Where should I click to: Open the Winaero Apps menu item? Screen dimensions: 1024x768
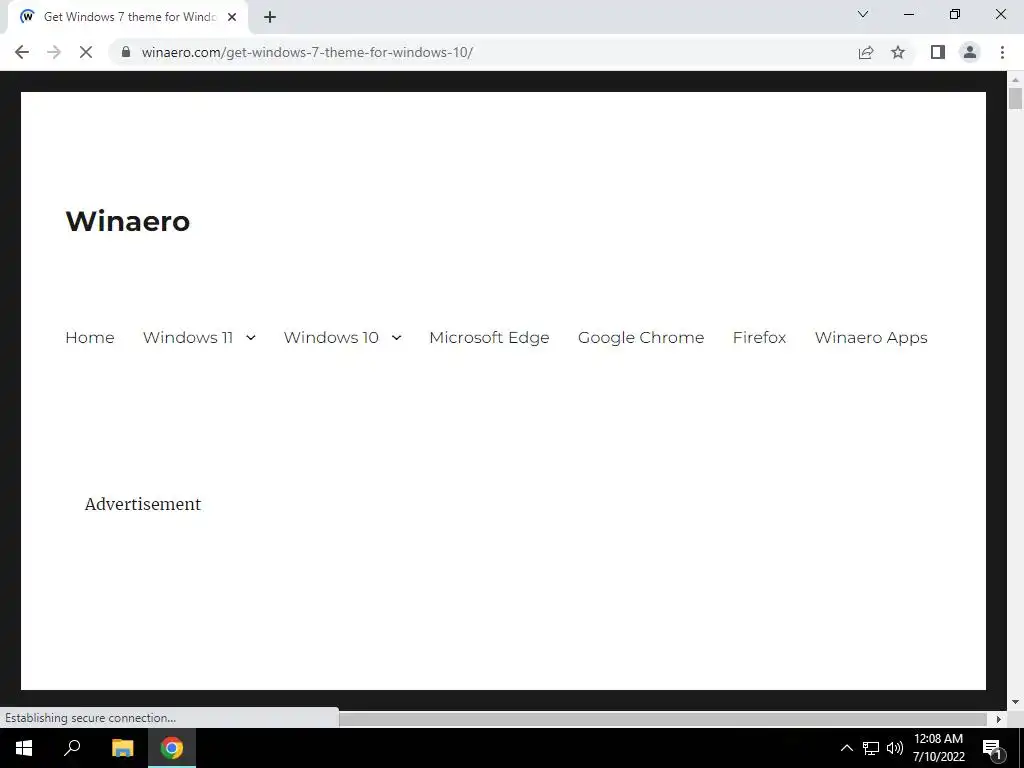[x=871, y=338]
